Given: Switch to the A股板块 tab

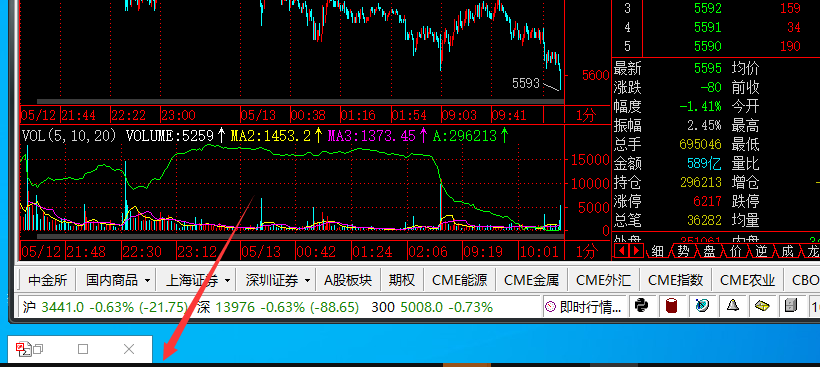Looking at the screenshot, I should [348, 281].
